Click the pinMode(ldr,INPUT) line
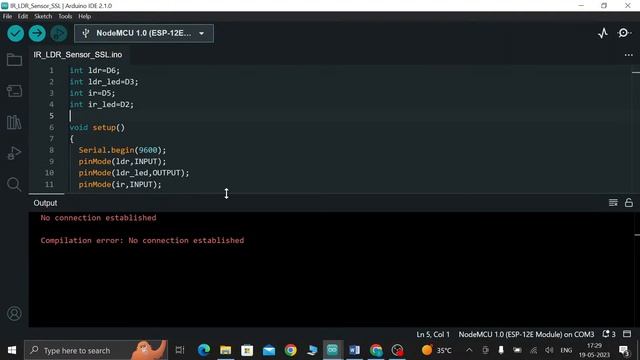 pos(122,162)
